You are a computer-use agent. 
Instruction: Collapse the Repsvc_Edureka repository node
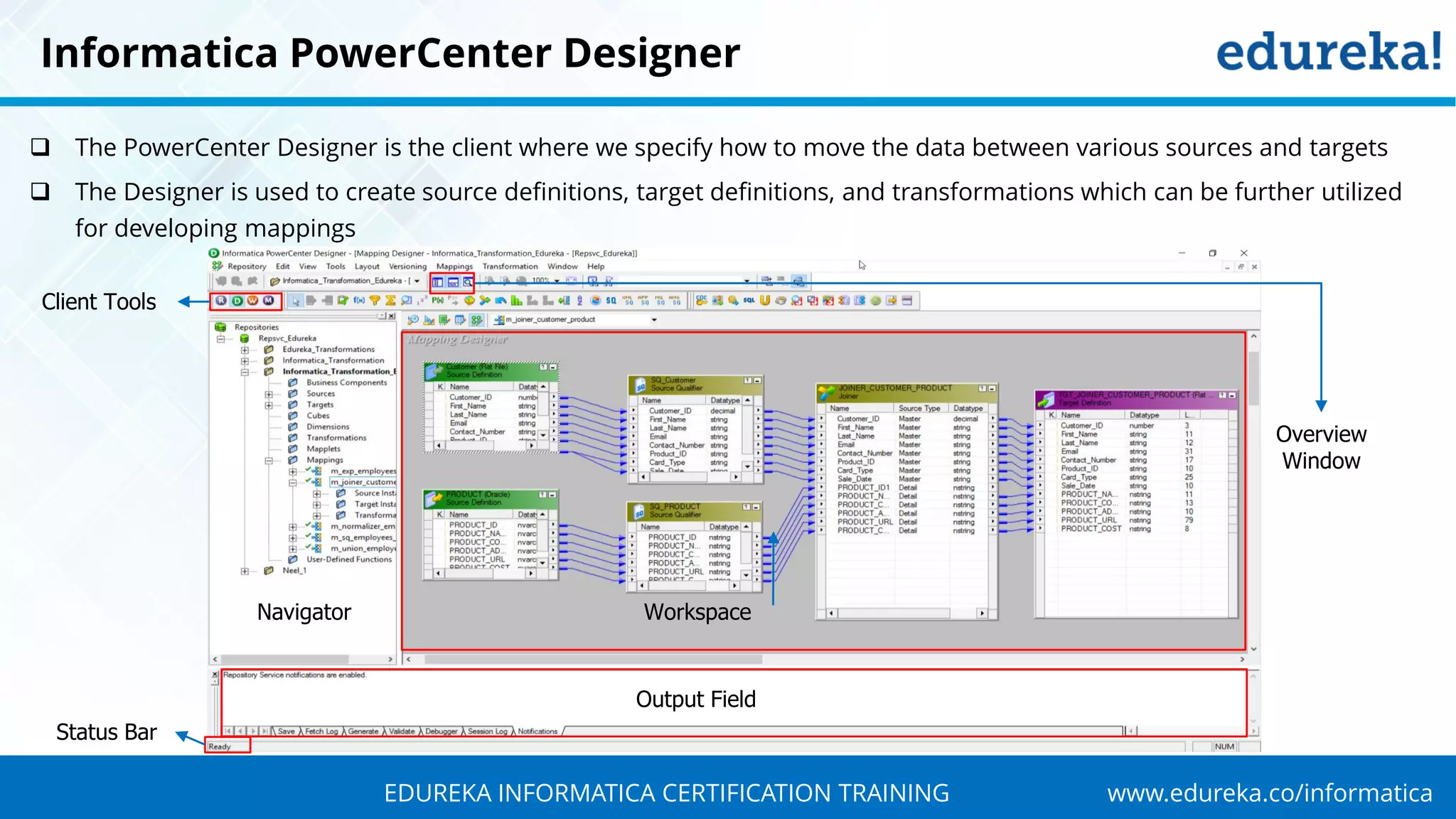click(x=220, y=338)
